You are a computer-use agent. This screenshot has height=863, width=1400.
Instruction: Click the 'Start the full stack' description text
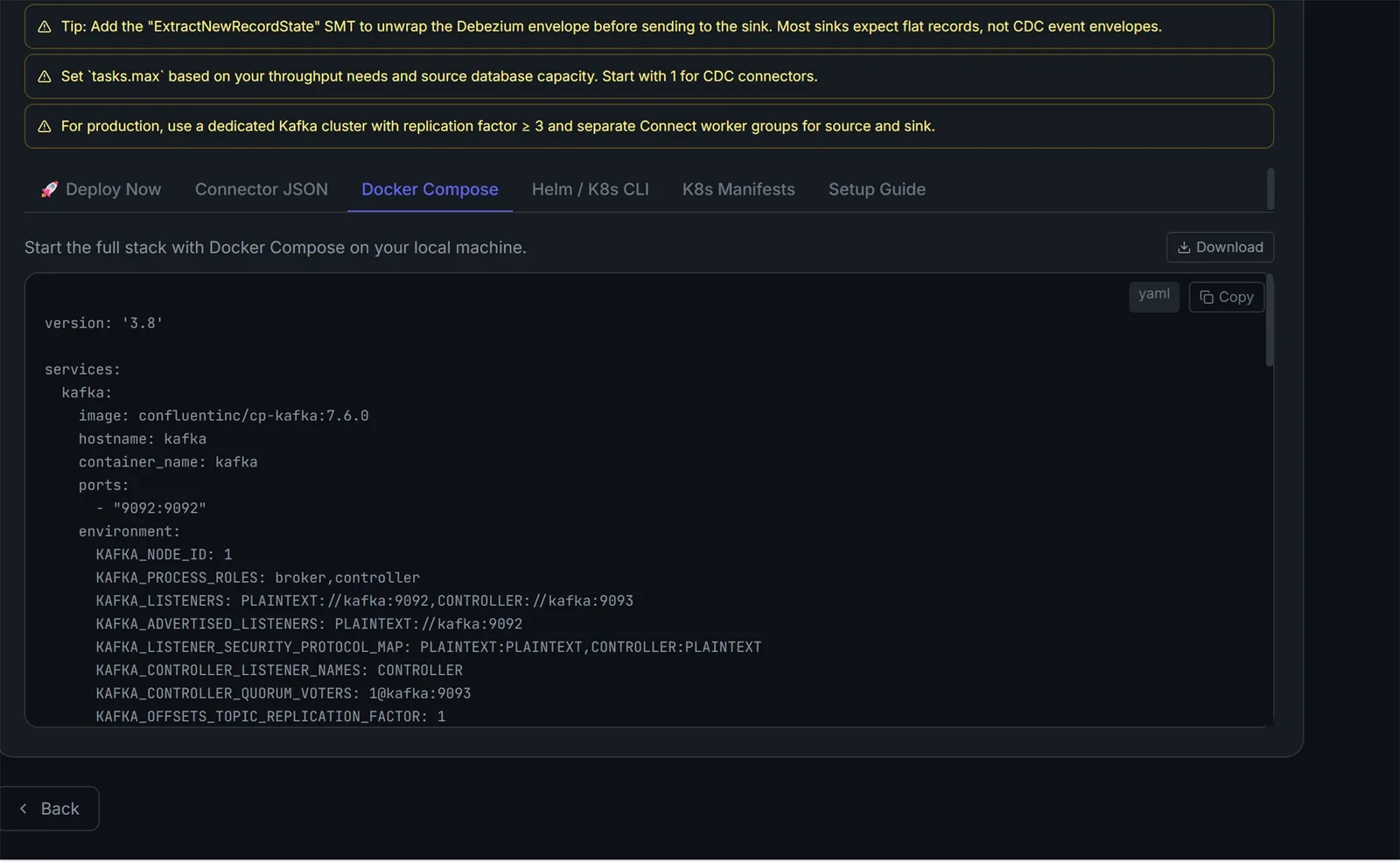(276, 248)
